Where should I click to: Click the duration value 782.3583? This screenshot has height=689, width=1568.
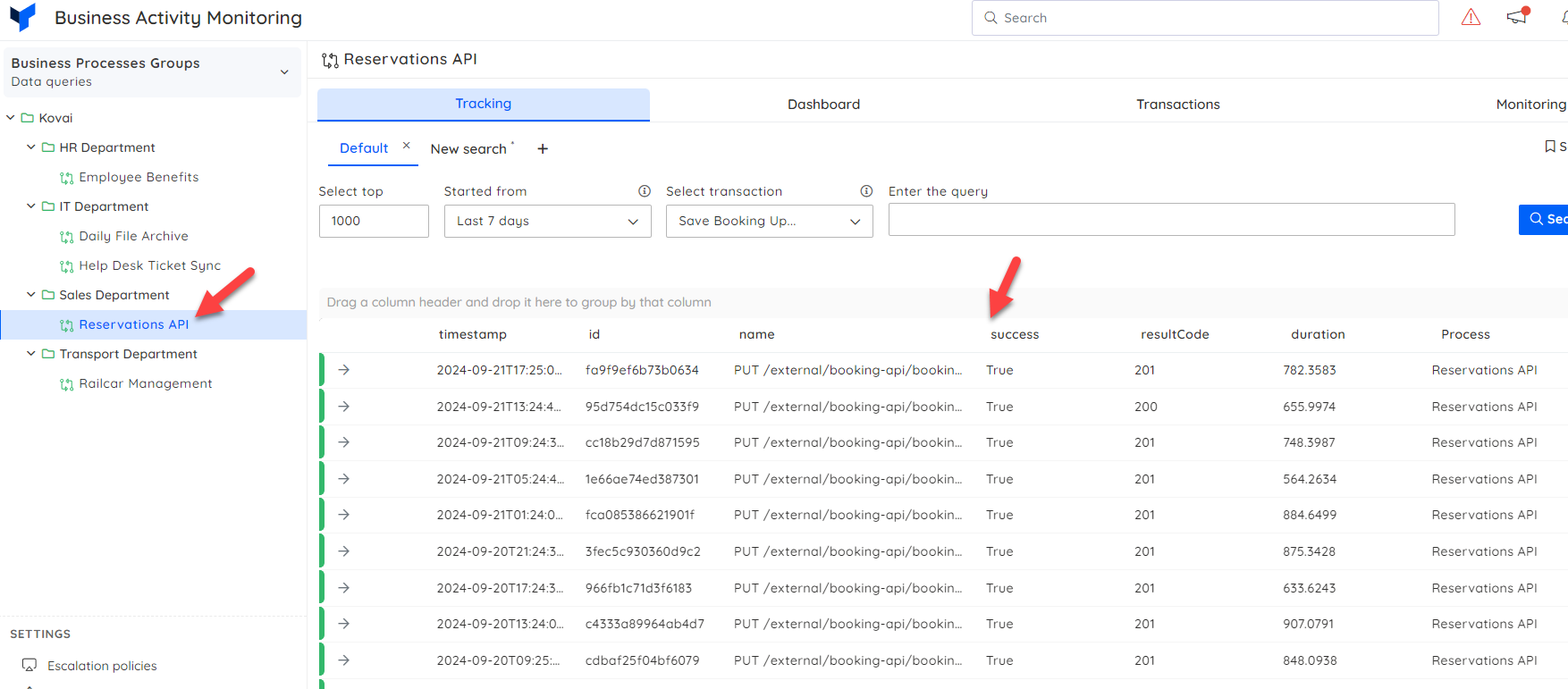(1310, 370)
